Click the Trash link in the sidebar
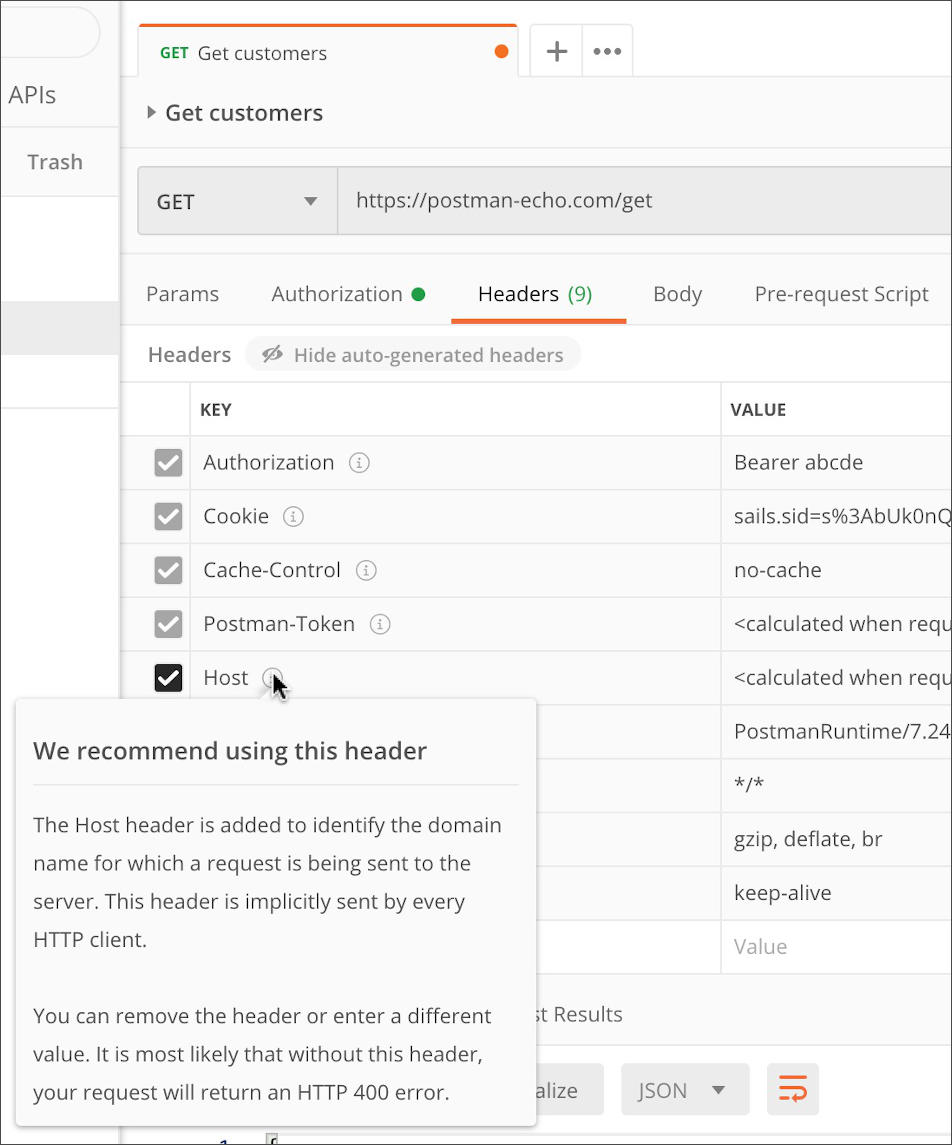This screenshot has width=952, height=1145. pyautogui.click(x=55, y=162)
